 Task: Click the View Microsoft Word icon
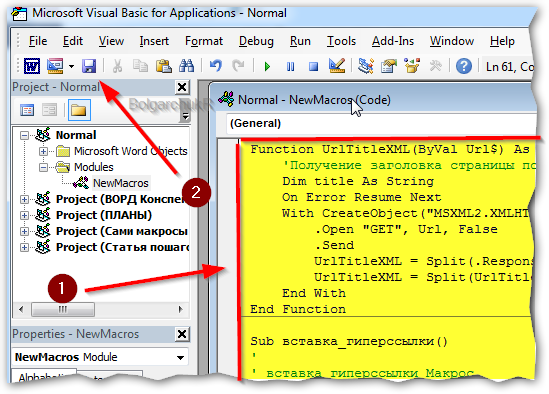pos(32,65)
